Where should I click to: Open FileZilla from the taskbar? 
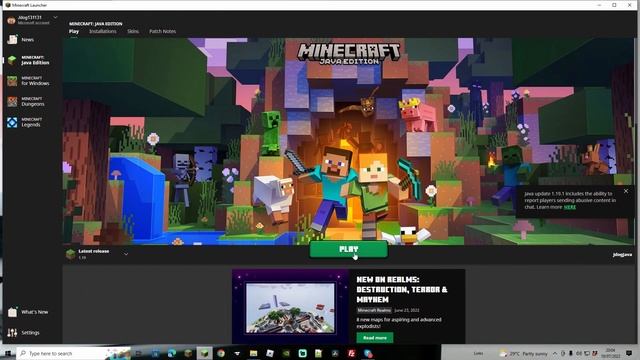pos(351,353)
